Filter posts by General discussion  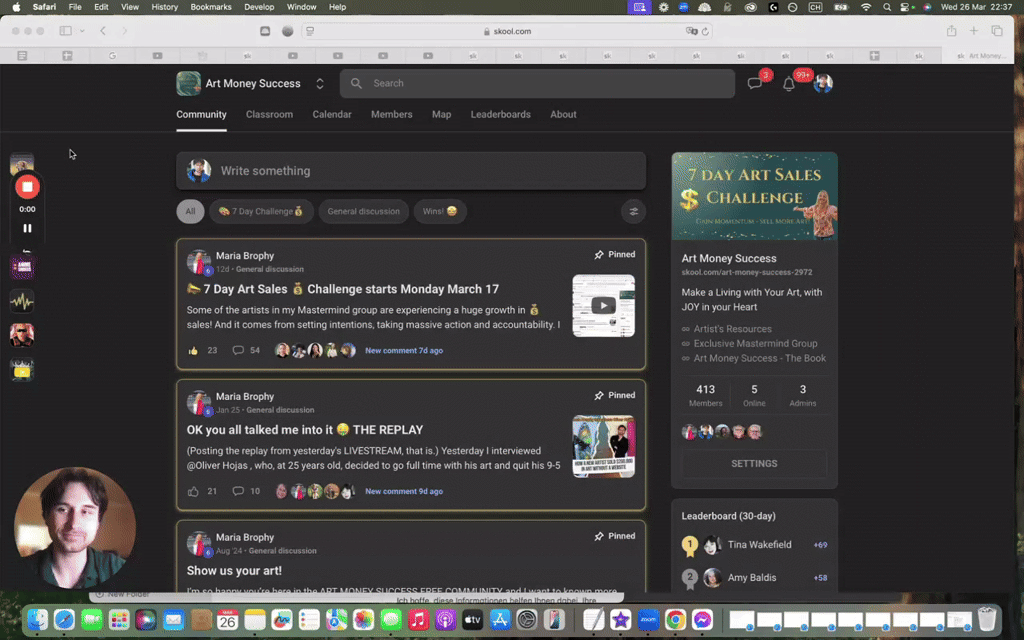tap(364, 212)
